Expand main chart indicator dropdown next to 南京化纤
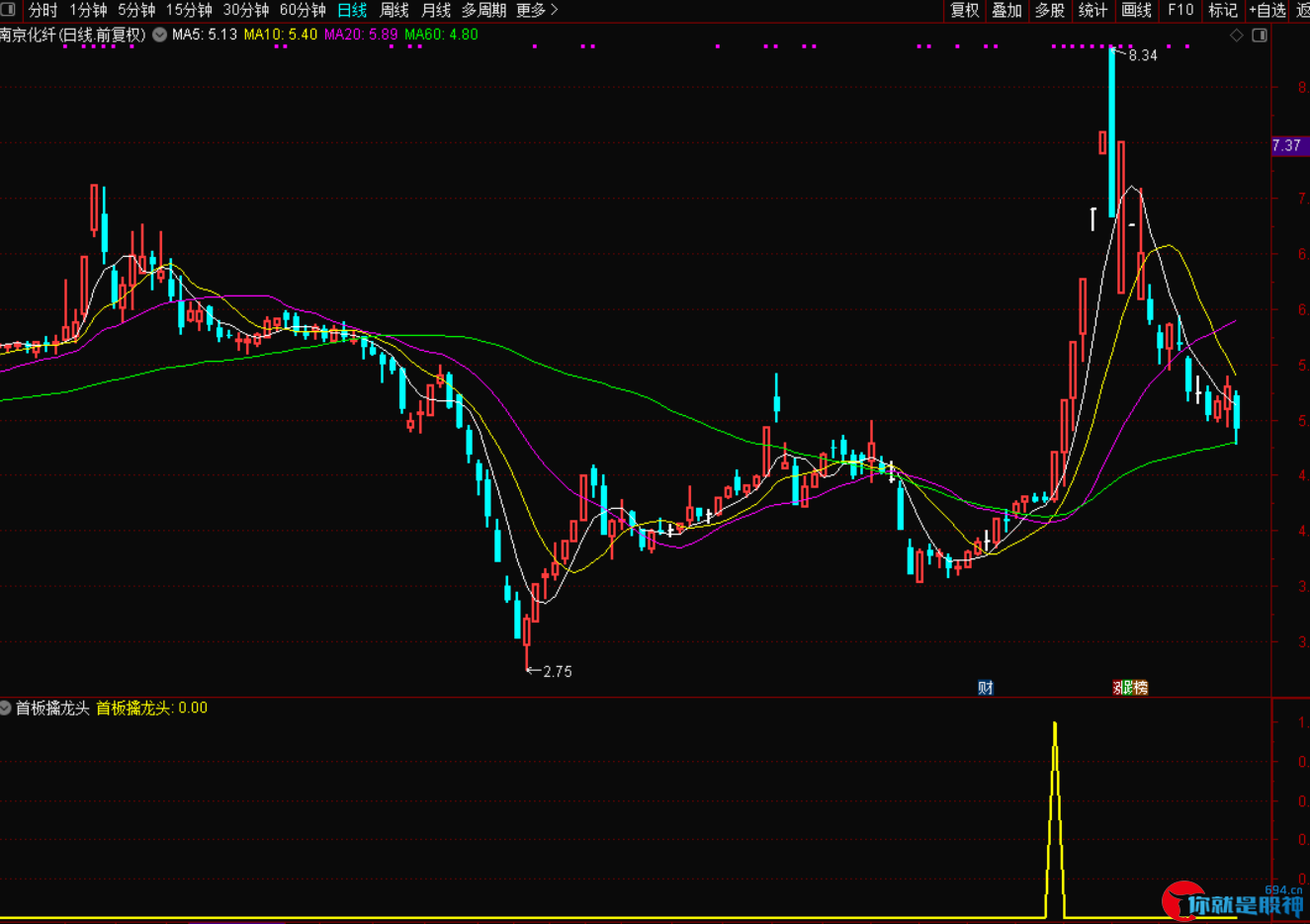This screenshot has height=924, width=1310. (x=159, y=35)
